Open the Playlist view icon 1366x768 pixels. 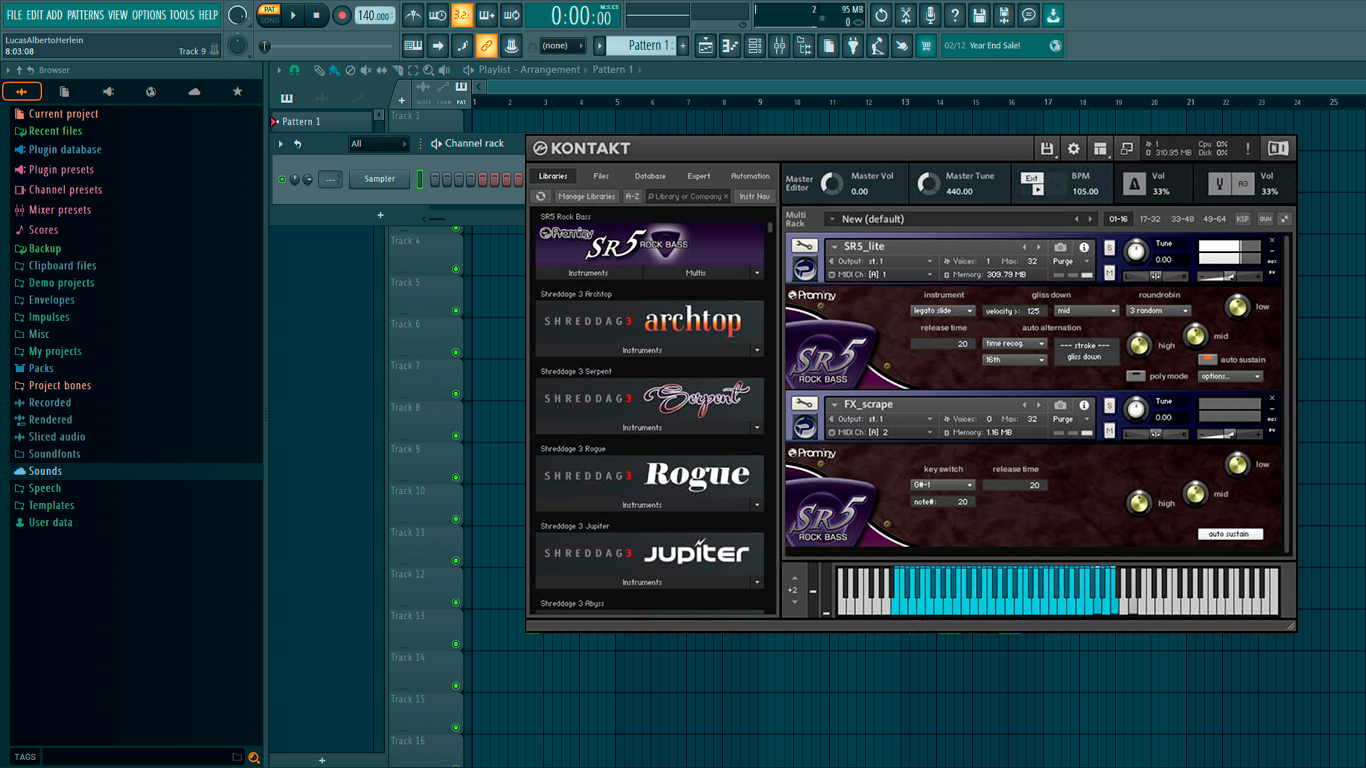pos(706,46)
